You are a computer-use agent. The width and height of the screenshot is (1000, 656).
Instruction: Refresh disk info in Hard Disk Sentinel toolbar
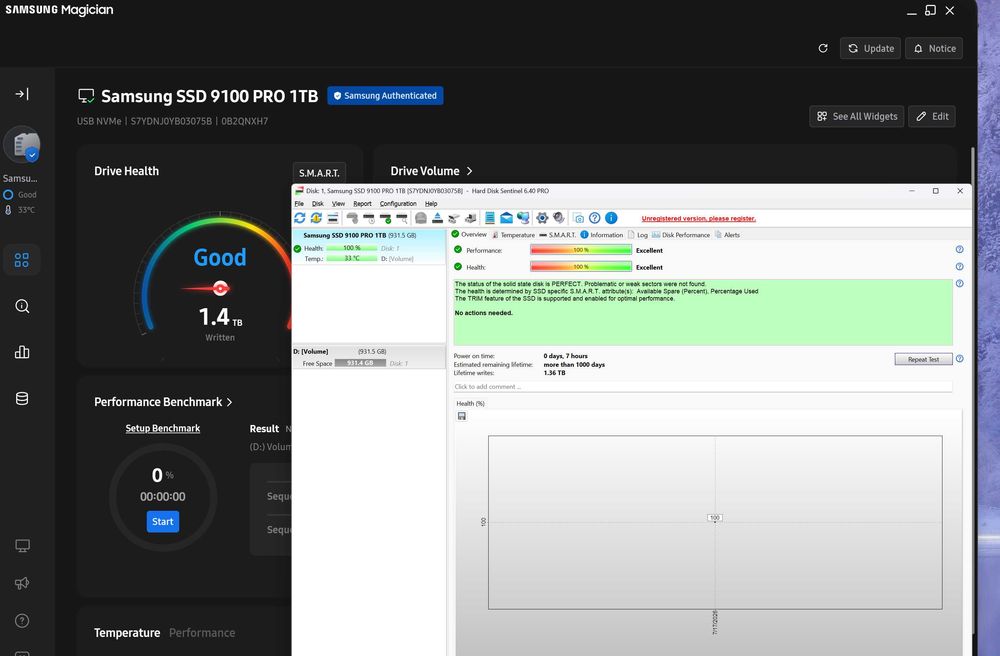click(299, 218)
